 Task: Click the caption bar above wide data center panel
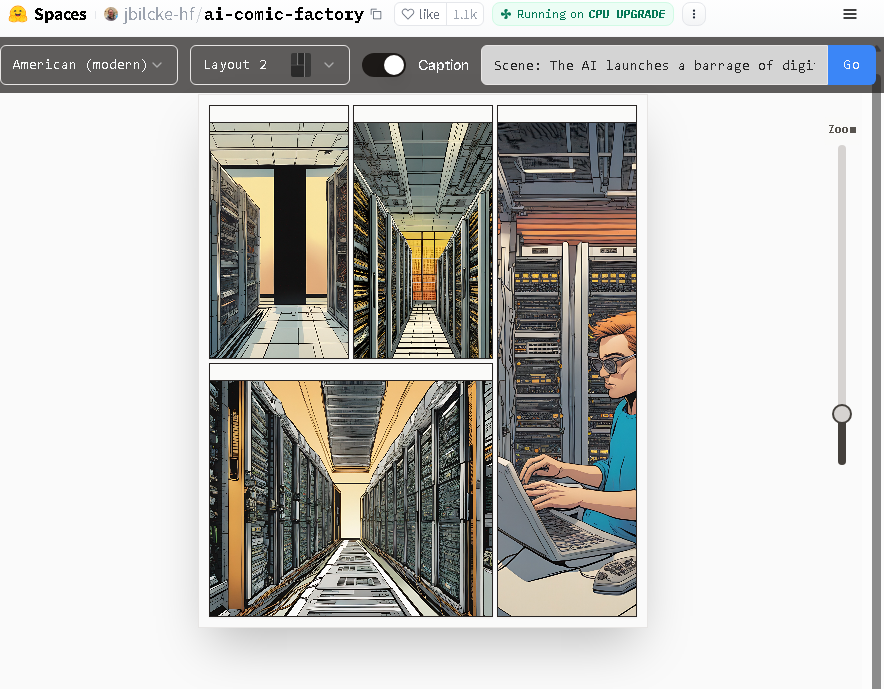point(351,372)
